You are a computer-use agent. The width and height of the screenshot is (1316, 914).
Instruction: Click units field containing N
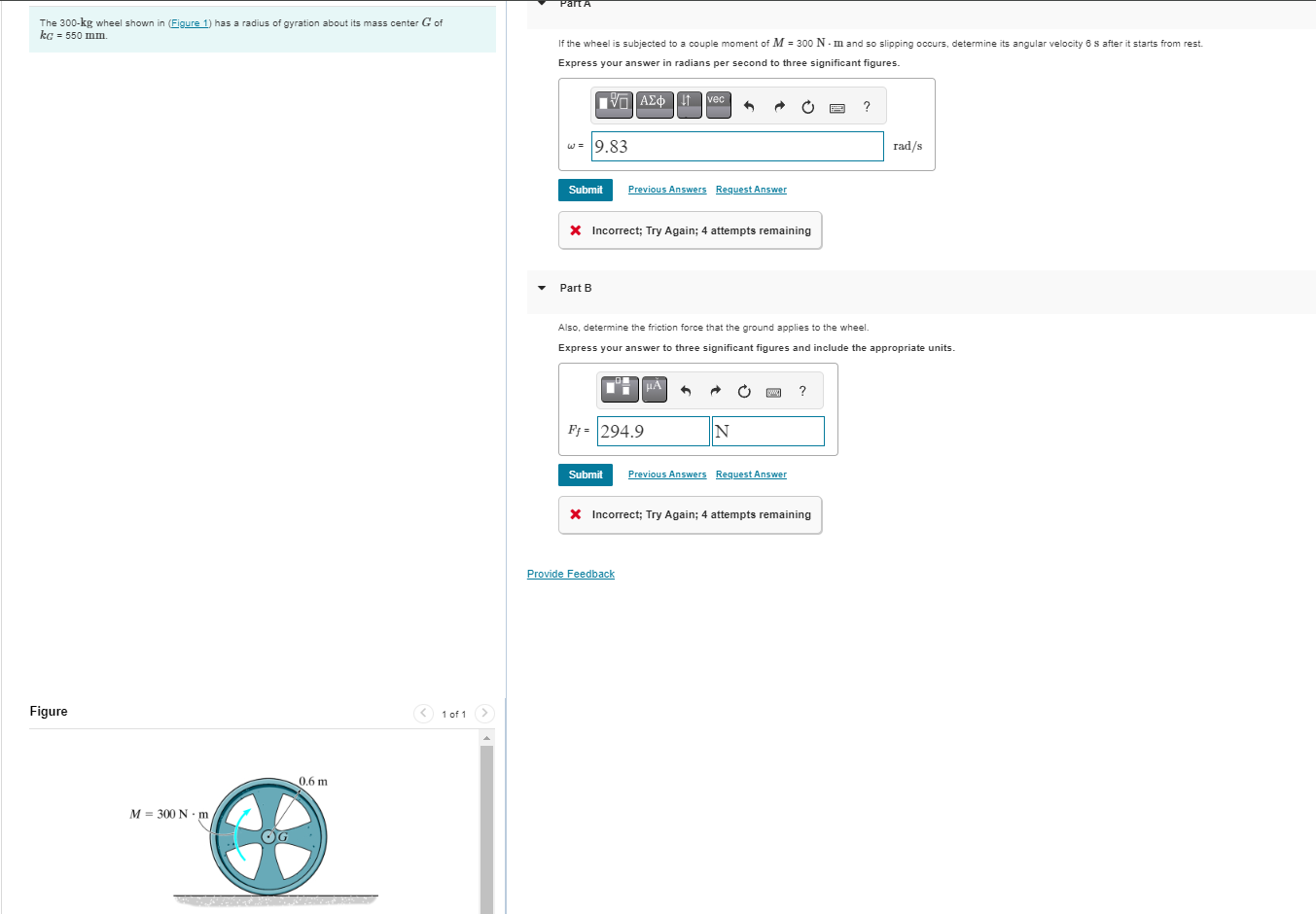(x=768, y=431)
